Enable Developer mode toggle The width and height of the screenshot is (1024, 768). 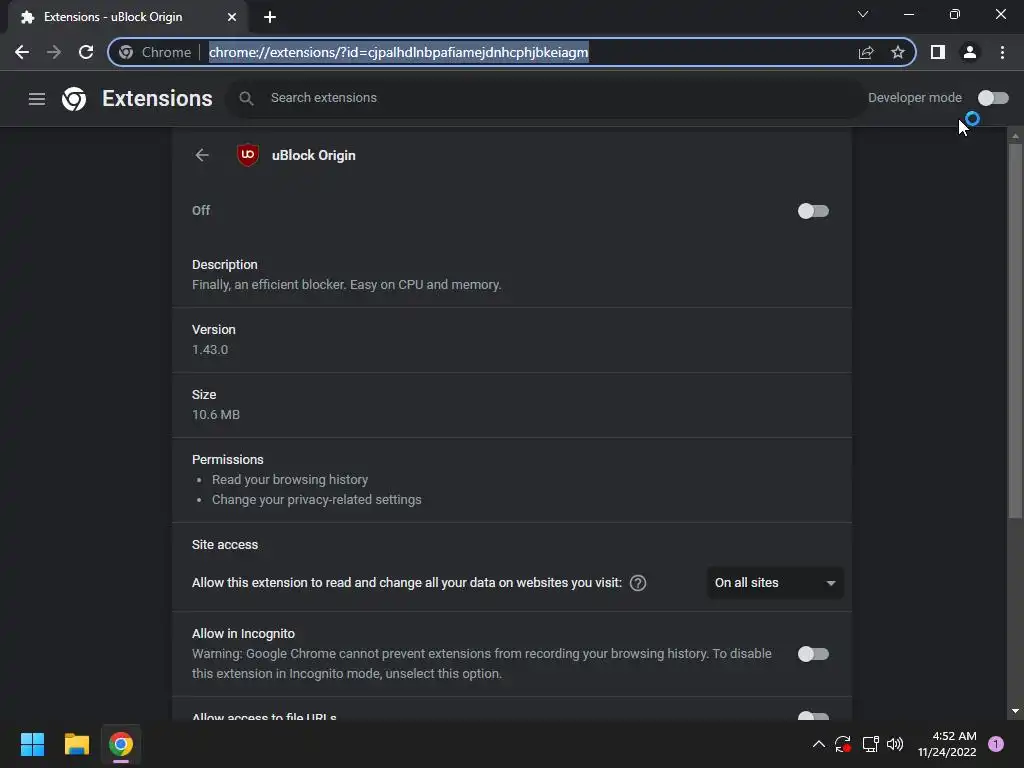(993, 98)
